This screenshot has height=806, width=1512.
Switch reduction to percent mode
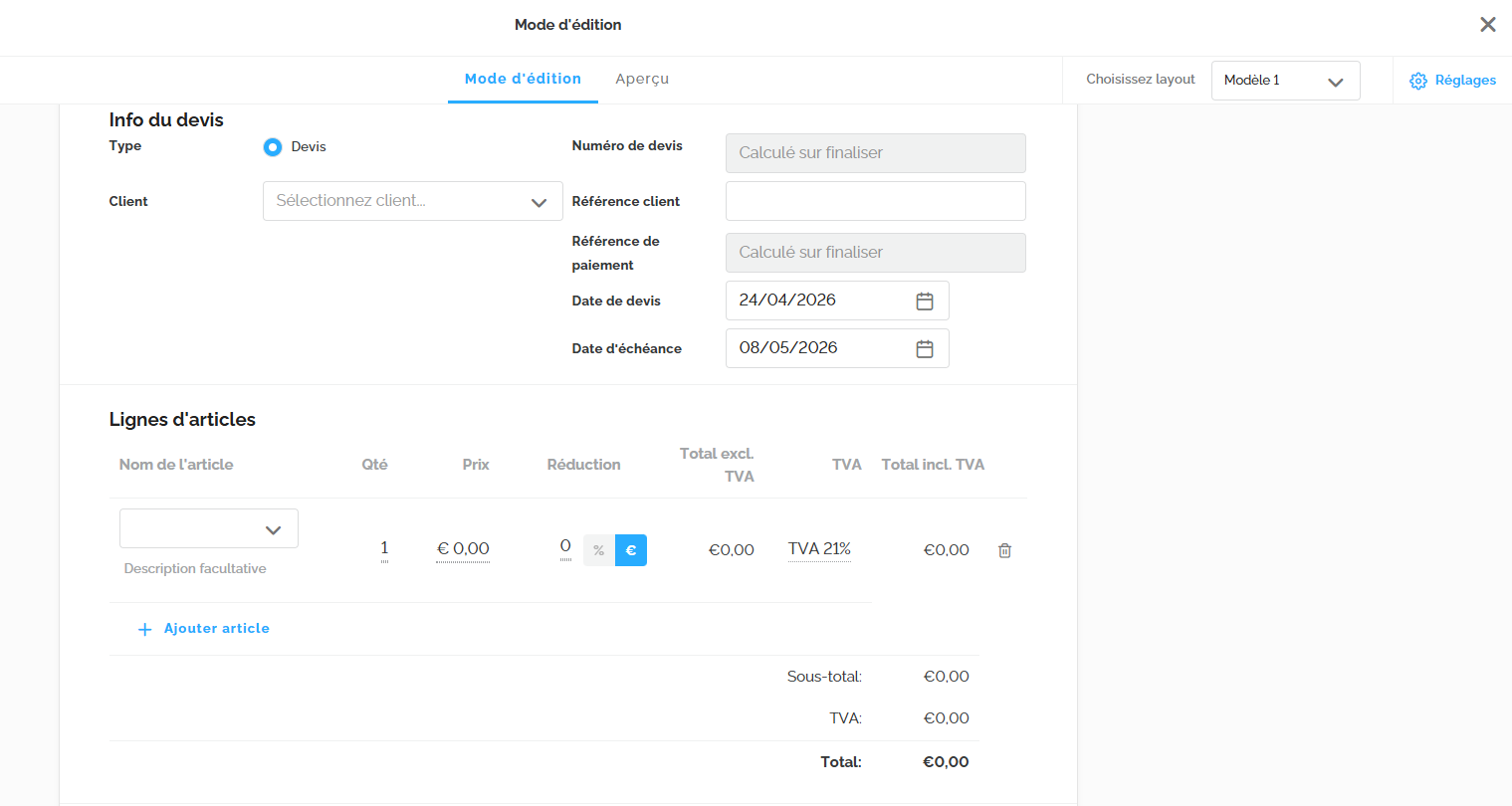click(x=599, y=550)
